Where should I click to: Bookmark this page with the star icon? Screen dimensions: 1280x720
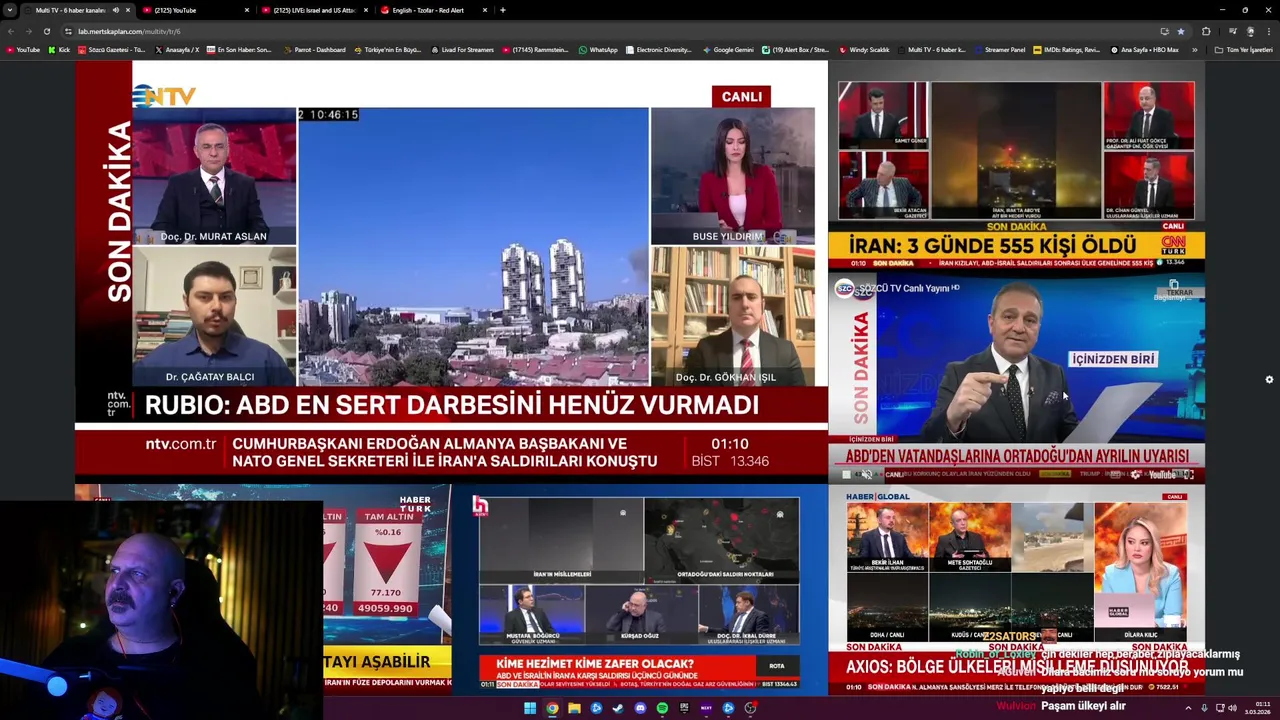click(x=1180, y=31)
